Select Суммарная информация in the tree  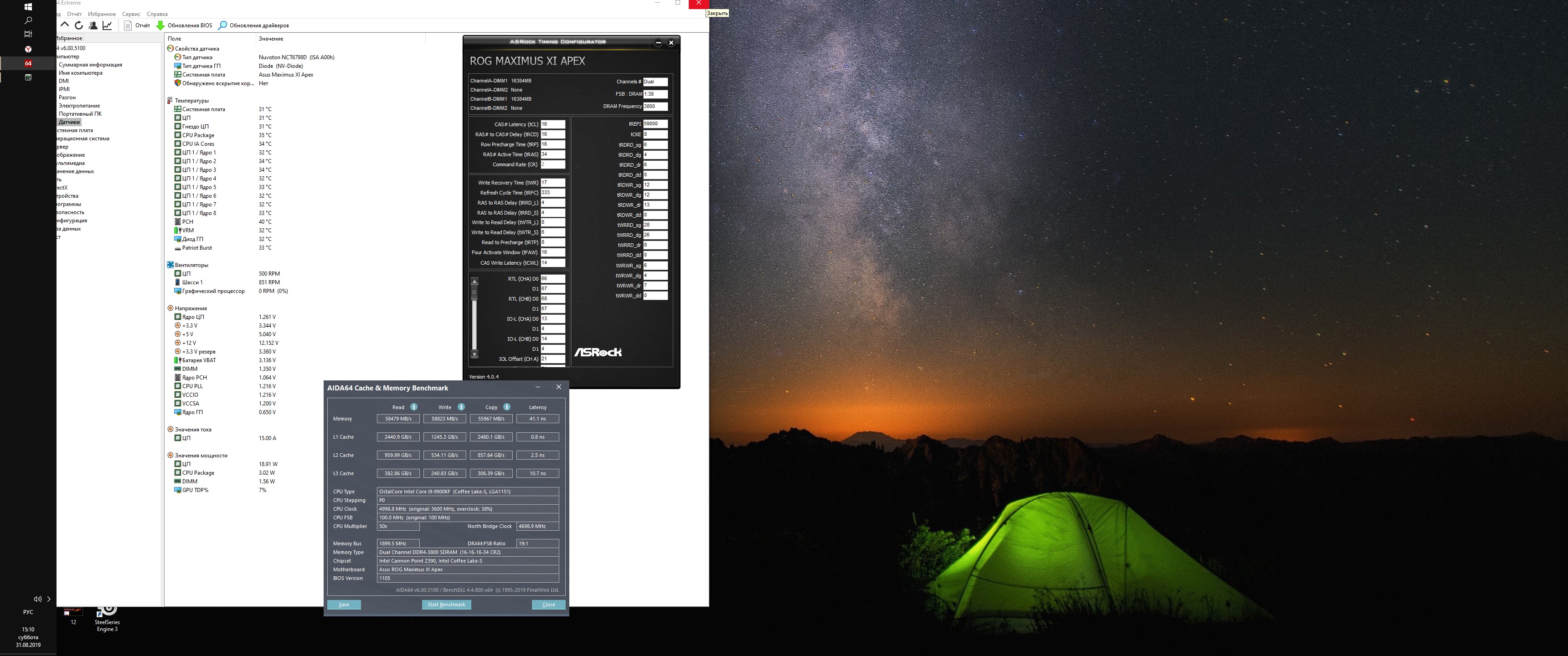[90, 65]
